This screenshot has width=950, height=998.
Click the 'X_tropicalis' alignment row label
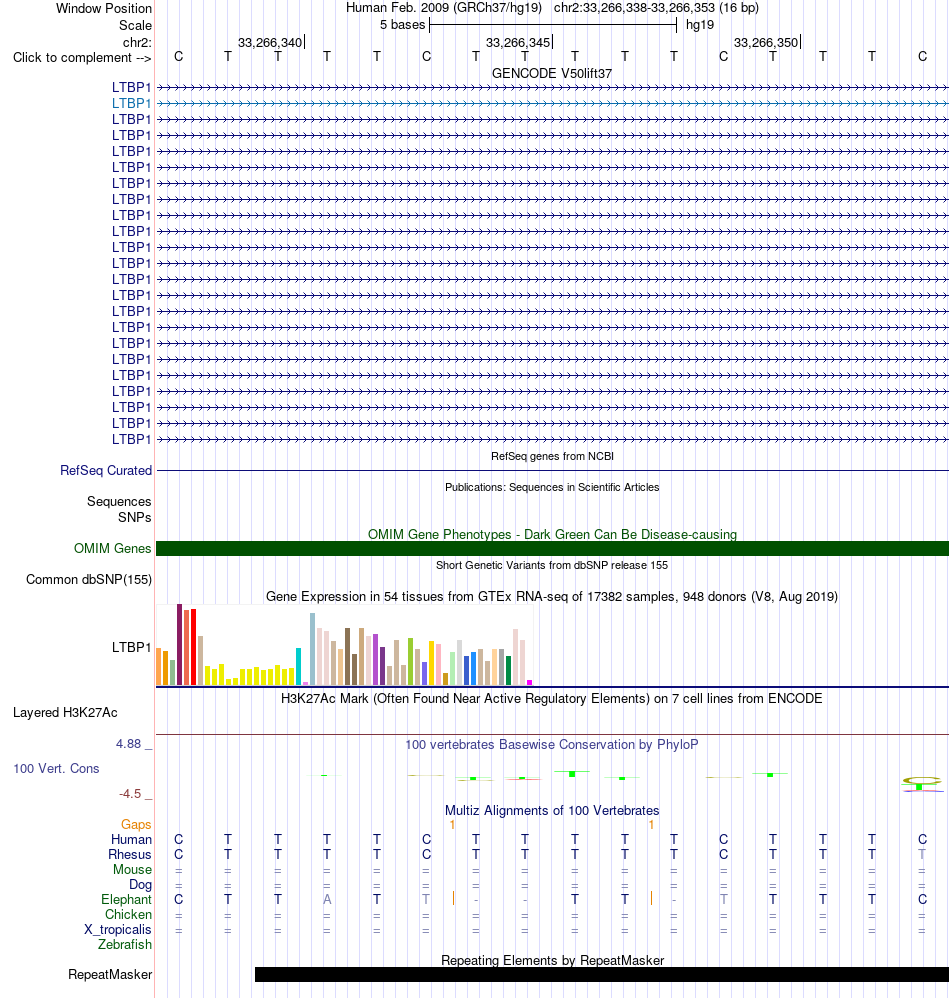[x=118, y=929]
